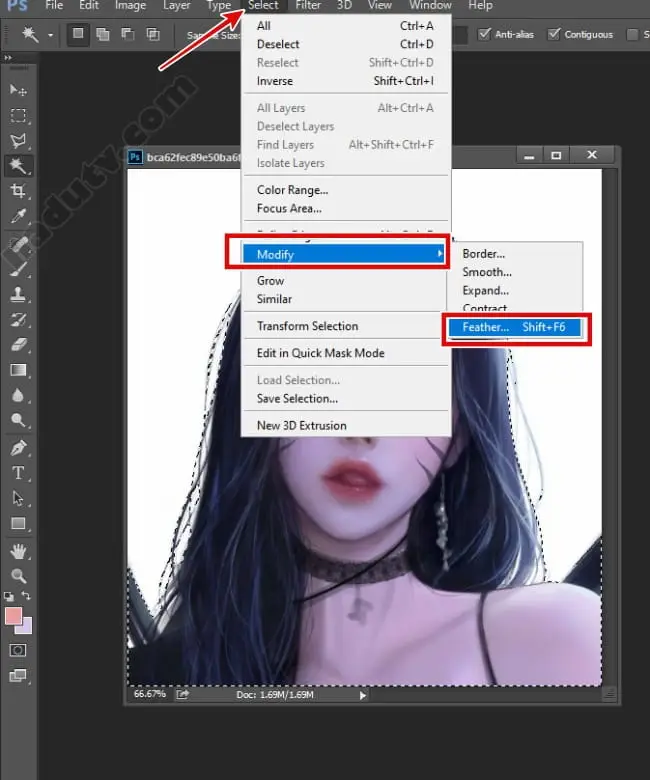Click share icon in document status bar

pos(183,694)
